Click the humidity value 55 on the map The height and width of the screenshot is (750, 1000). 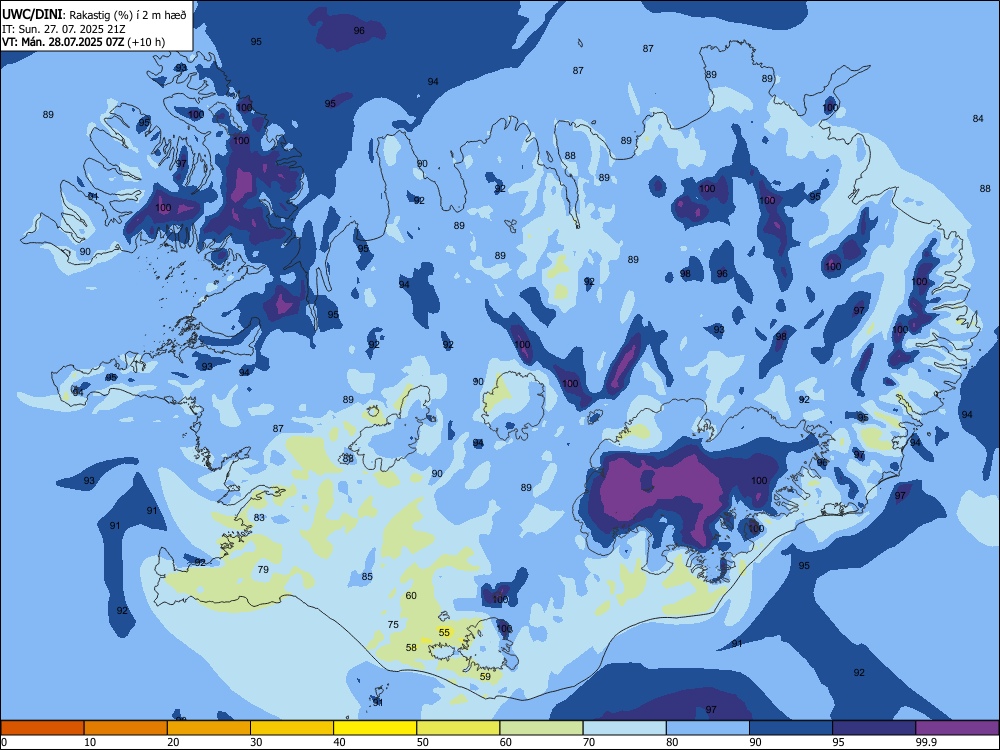pos(445,633)
